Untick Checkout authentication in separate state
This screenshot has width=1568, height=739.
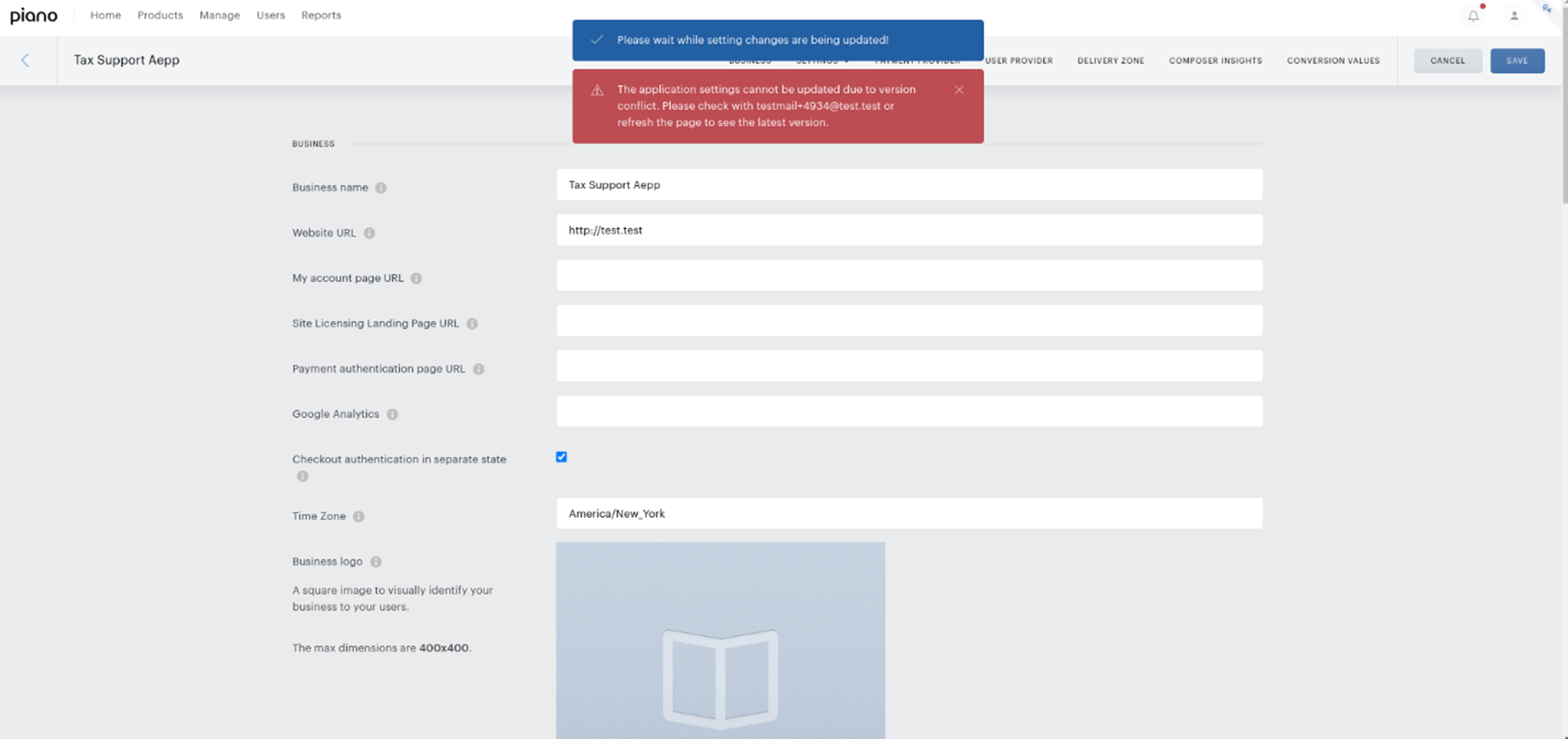click(x=561, y=457)
